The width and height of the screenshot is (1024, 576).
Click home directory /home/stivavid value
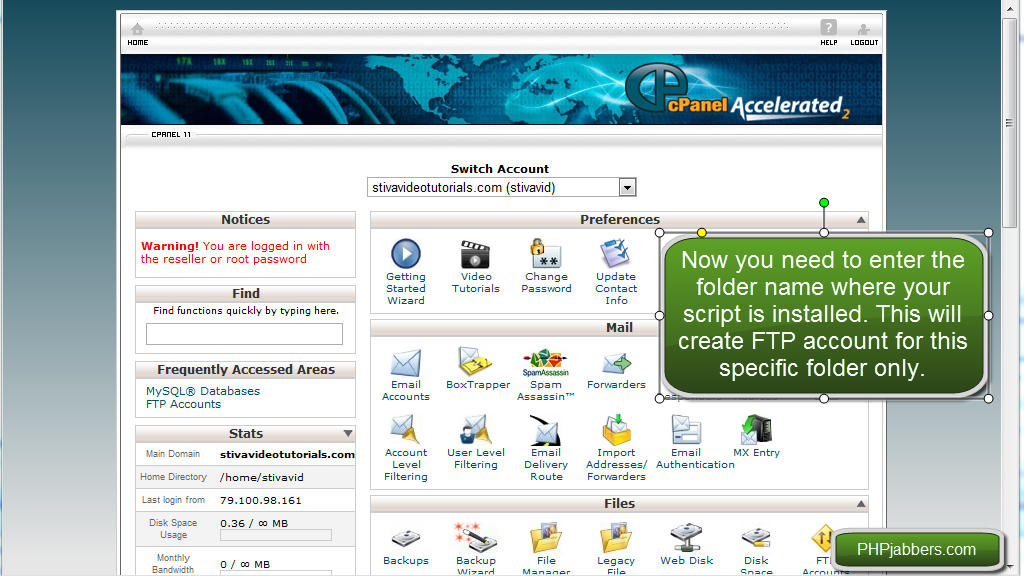coord(261,477)
